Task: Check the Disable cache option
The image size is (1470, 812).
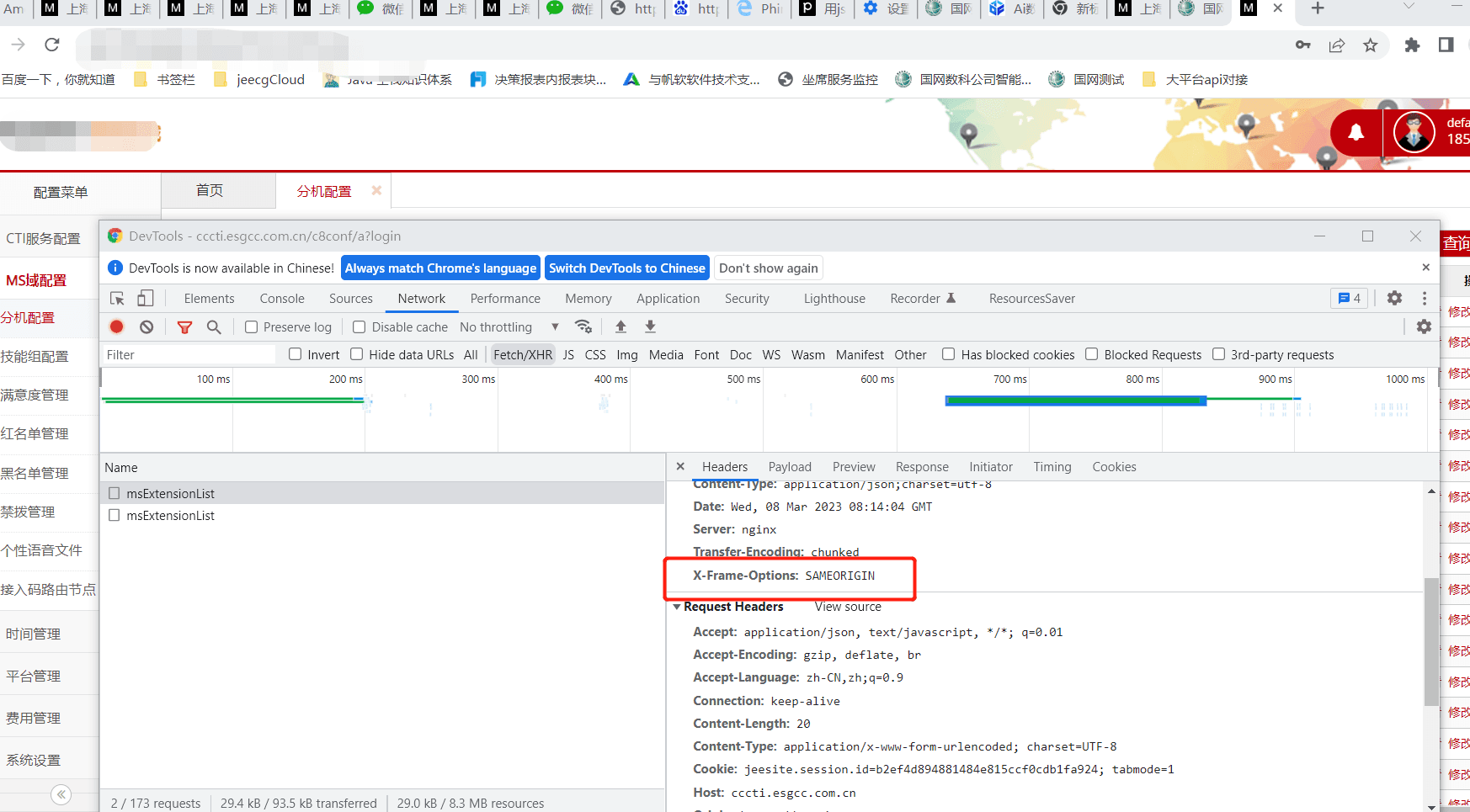Action: coord(360,326)
